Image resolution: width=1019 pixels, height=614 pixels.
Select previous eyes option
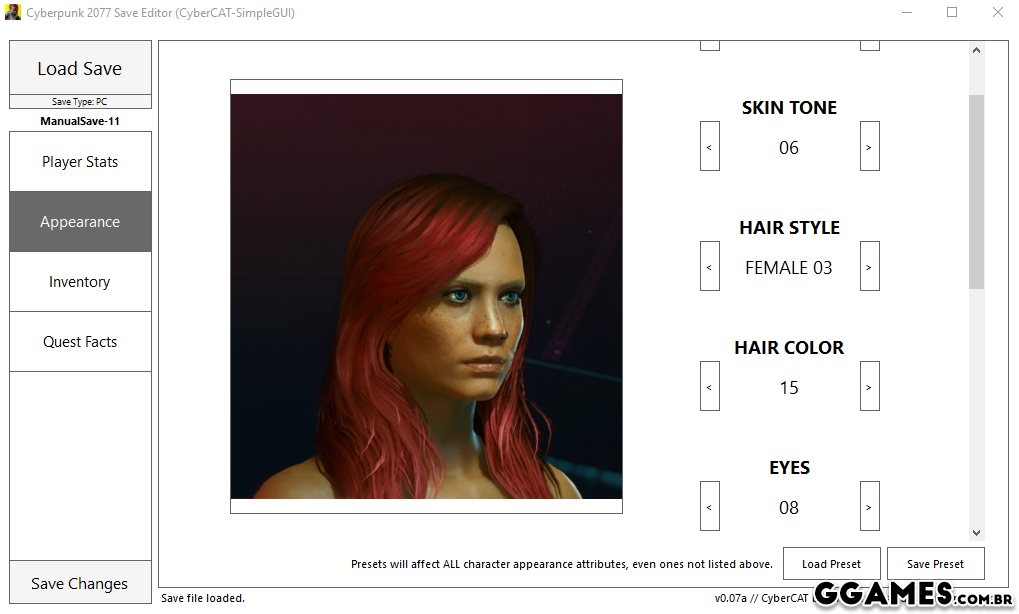pyautogui.click(x=710, y=506)
